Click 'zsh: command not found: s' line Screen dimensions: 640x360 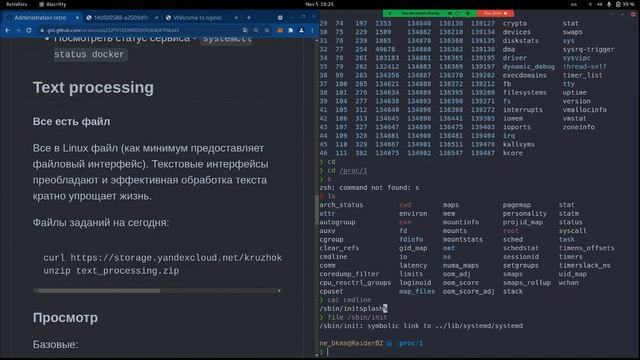tap(369, 188)
